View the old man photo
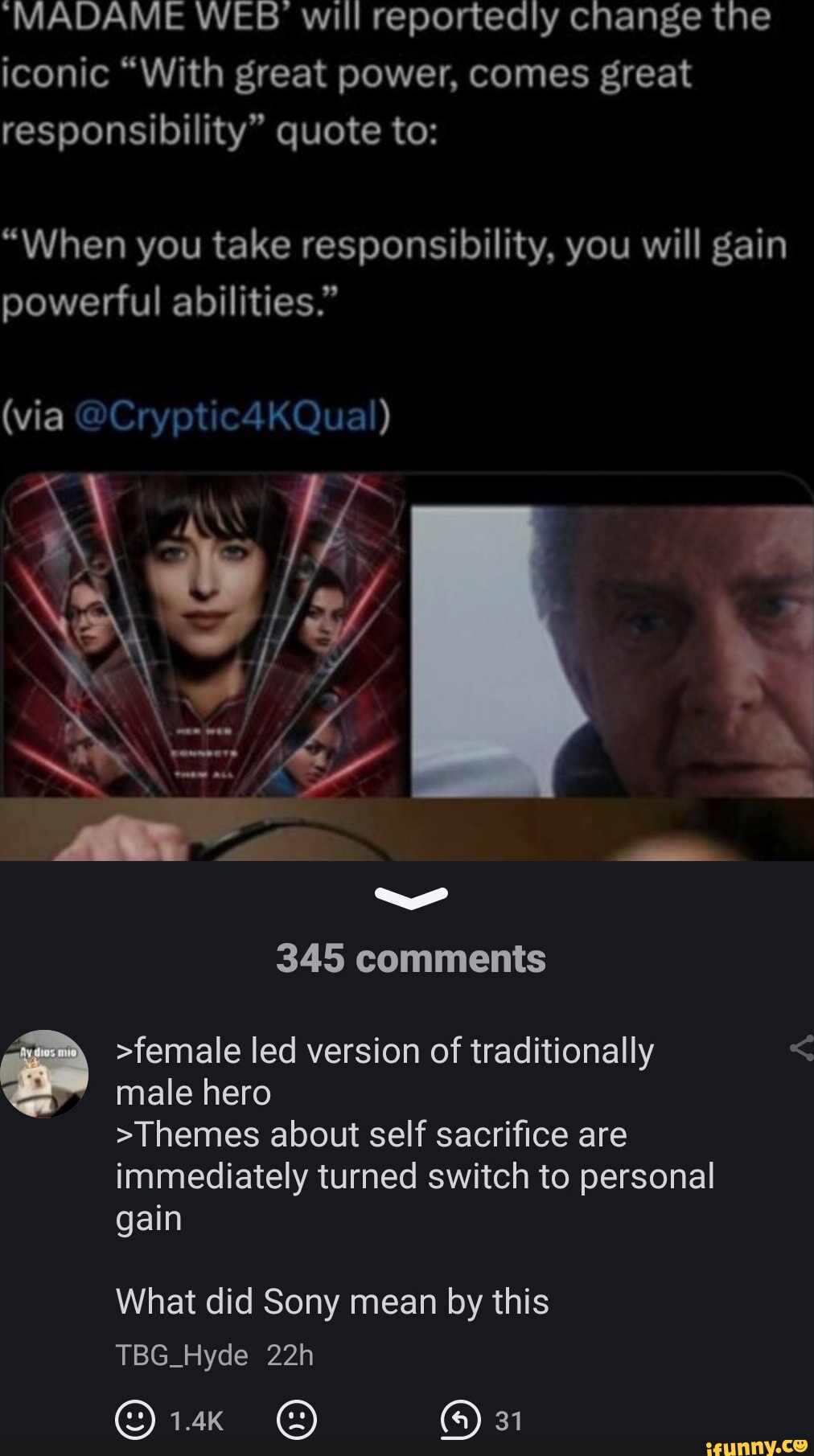 click(613, 651)
